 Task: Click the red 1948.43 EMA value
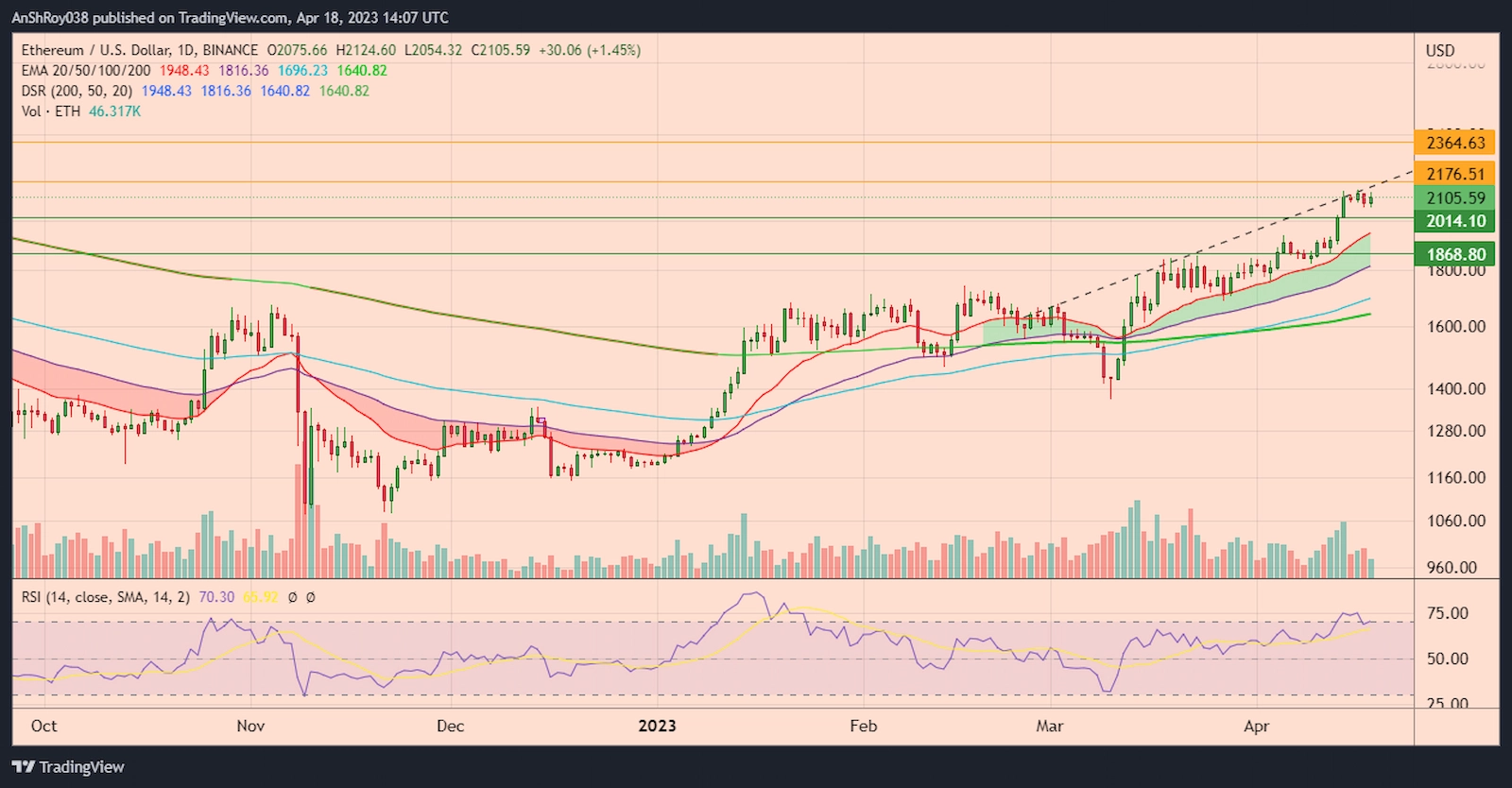[x=184, y=71]
